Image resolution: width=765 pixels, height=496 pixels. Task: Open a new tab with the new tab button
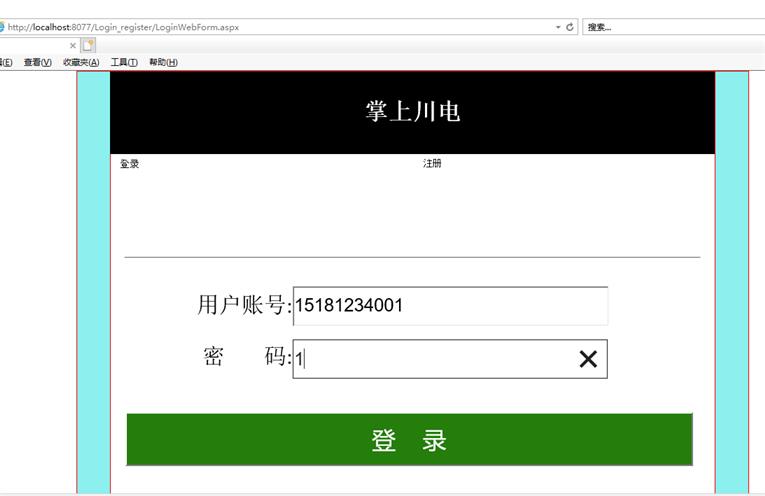(88, 45)
